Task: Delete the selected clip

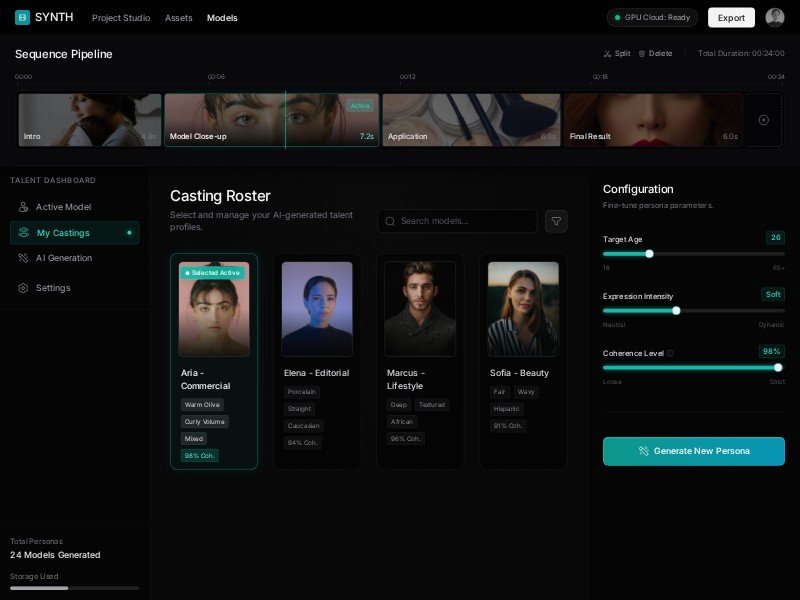Action: [656, 53]
